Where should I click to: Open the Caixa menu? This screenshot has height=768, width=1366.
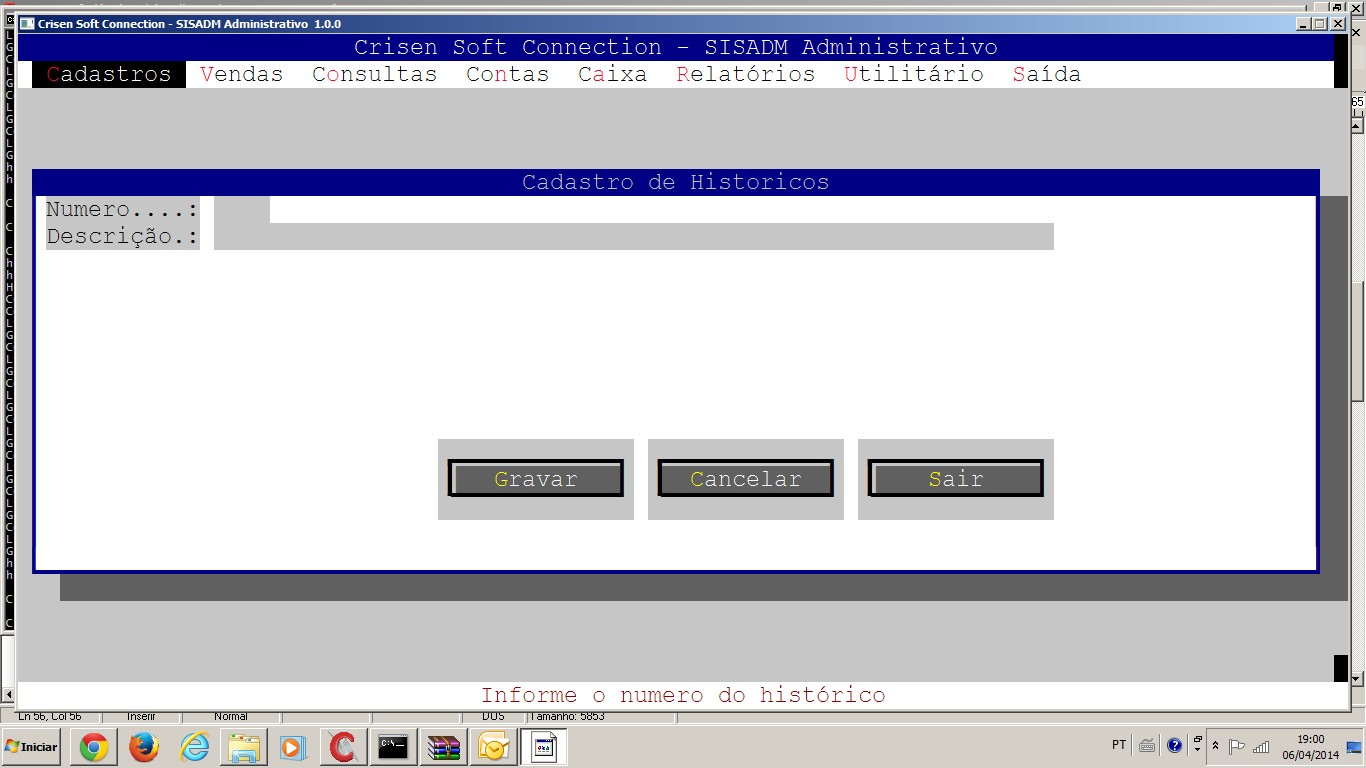pos(613,74)
